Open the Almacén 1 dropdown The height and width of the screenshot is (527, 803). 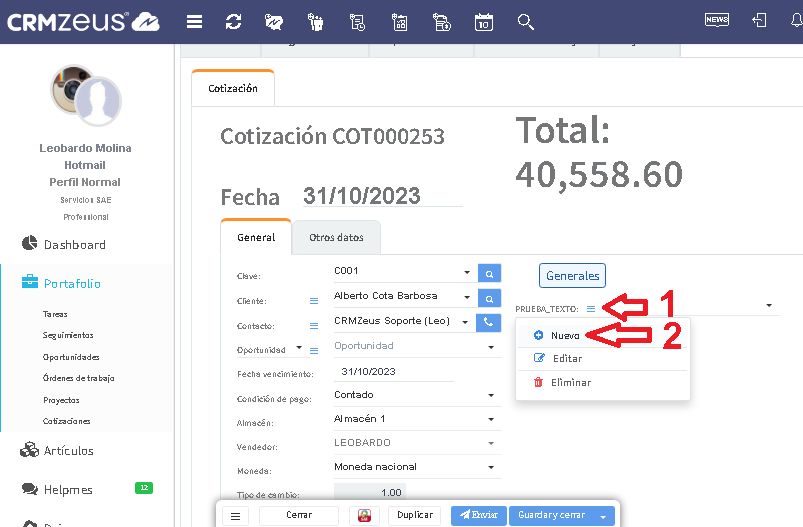point(491,419)
